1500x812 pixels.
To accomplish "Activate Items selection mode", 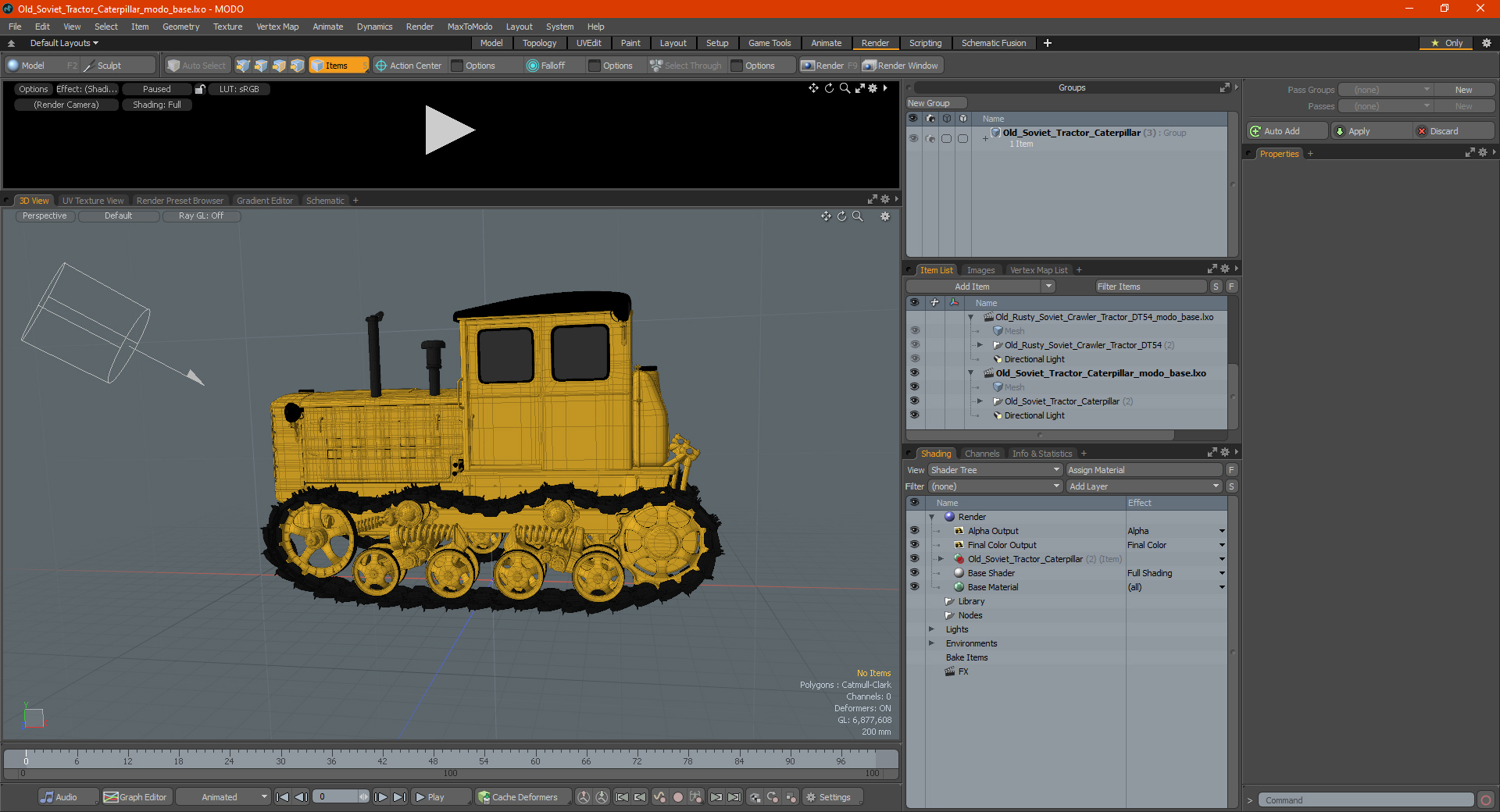I will pos(337,66).
